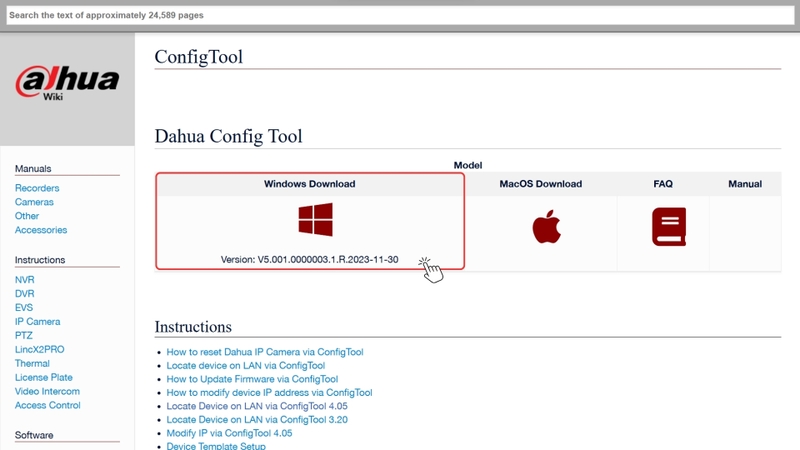Viewport: 800px width, 450px height.
Task: Open 'Modify IP via ConfigTool 4.05' link
Action: click(229, 433)
